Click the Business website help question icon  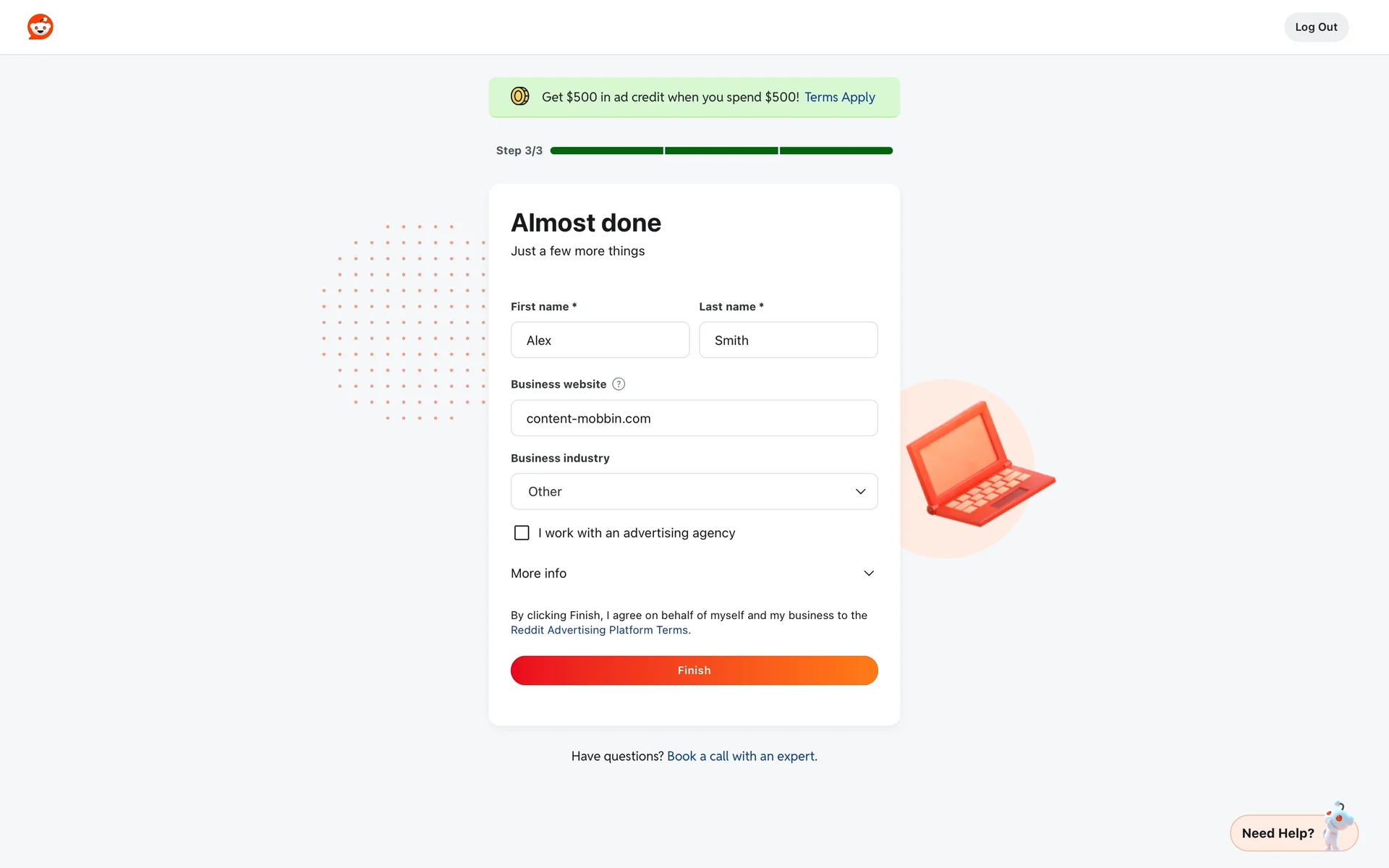619,384
